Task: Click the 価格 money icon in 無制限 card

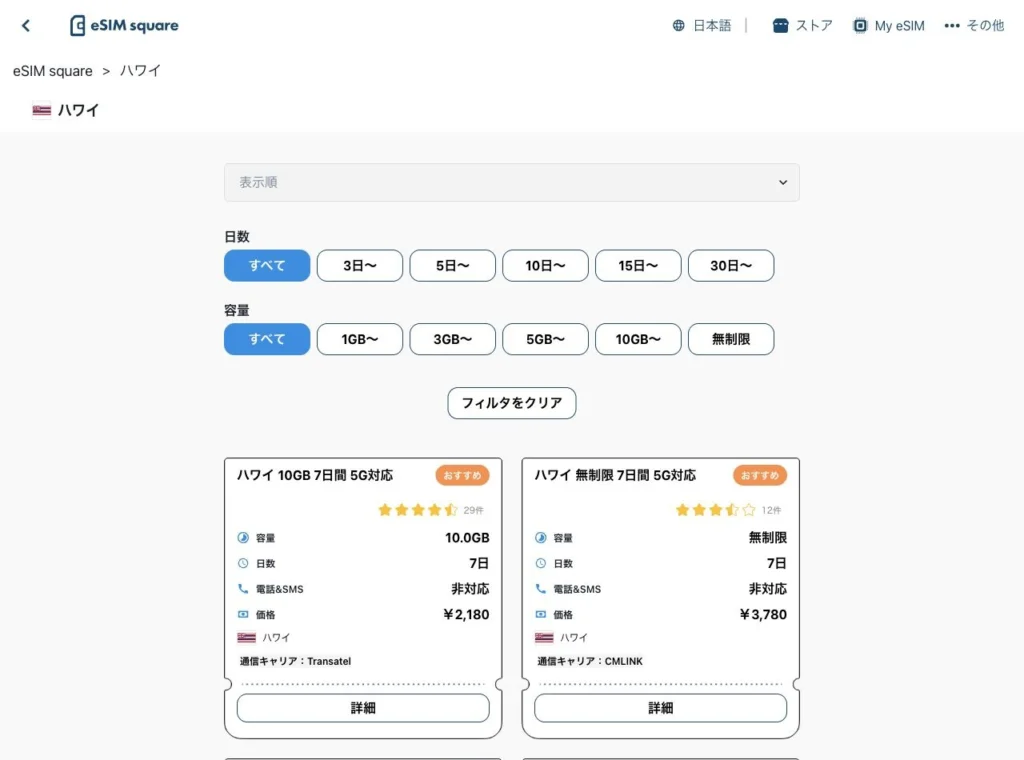Action: pos(541,614)
